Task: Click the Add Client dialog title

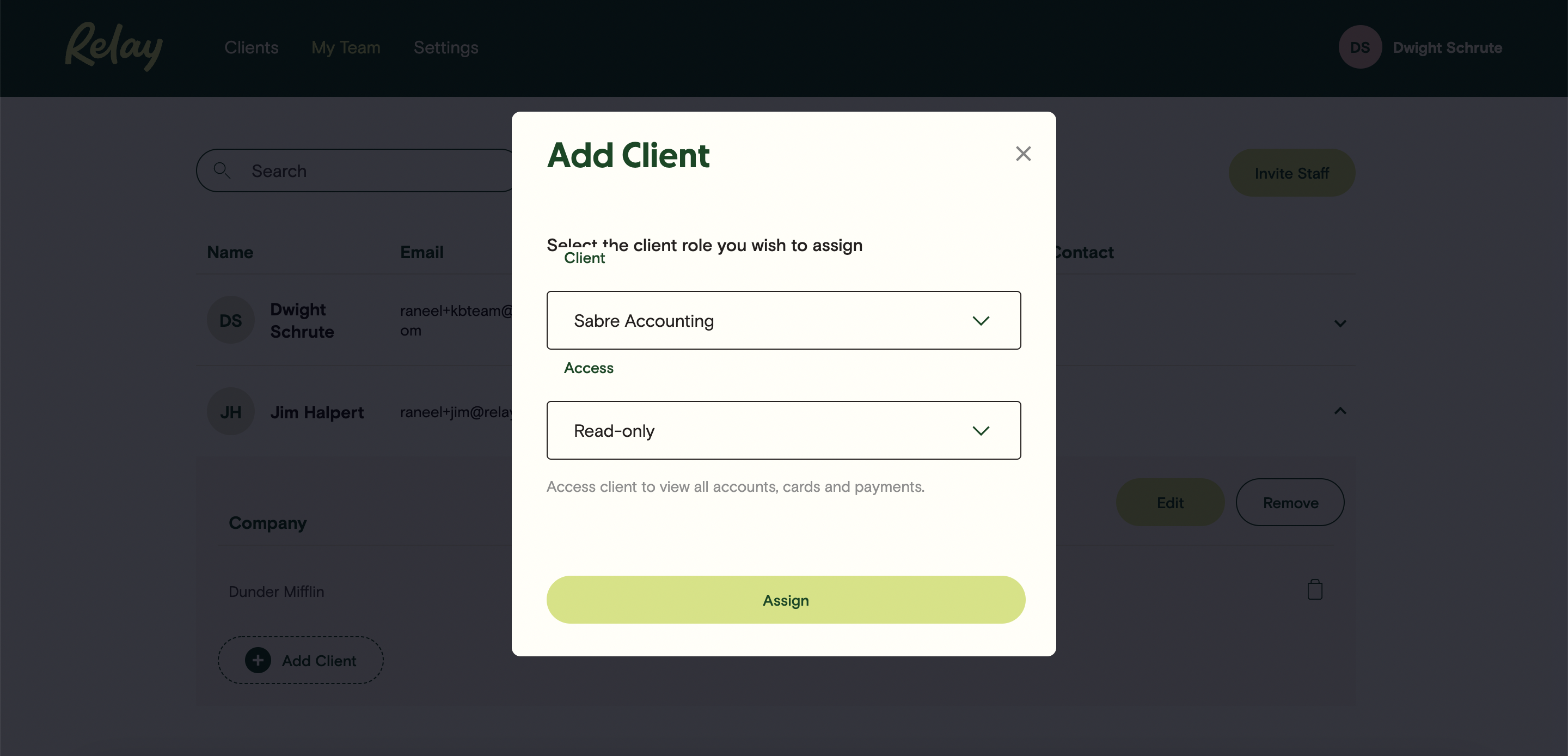Action: [x=628, y=155]
